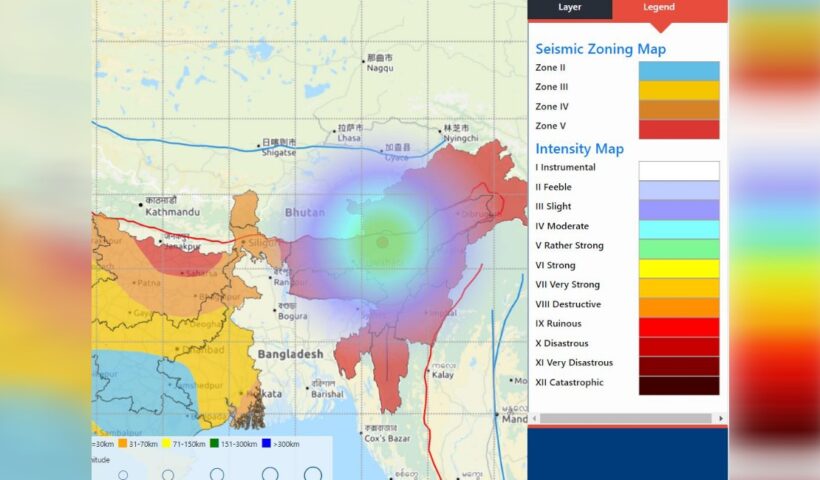Click the earthquake epicenter dot on the map
This screenshot has height=480, width=820.
click(382, 243)
